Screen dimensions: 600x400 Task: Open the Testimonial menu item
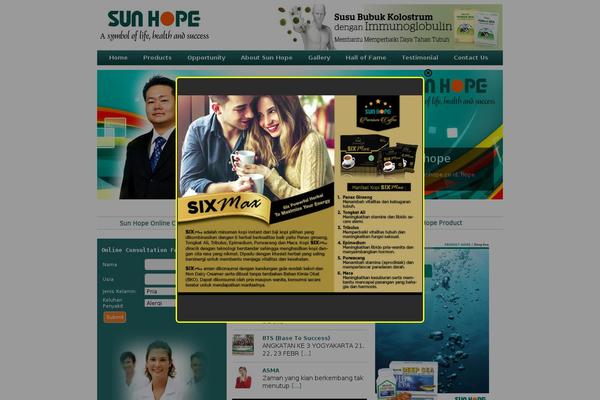pyautogui.click(x=420, y=57)
